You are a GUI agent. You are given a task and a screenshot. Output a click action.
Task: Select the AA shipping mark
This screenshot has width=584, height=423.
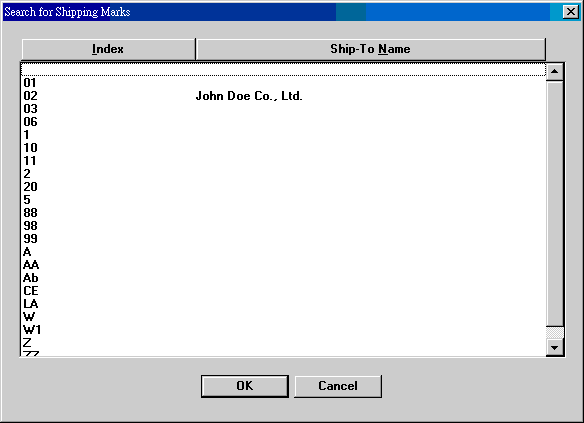pos(283,265)
